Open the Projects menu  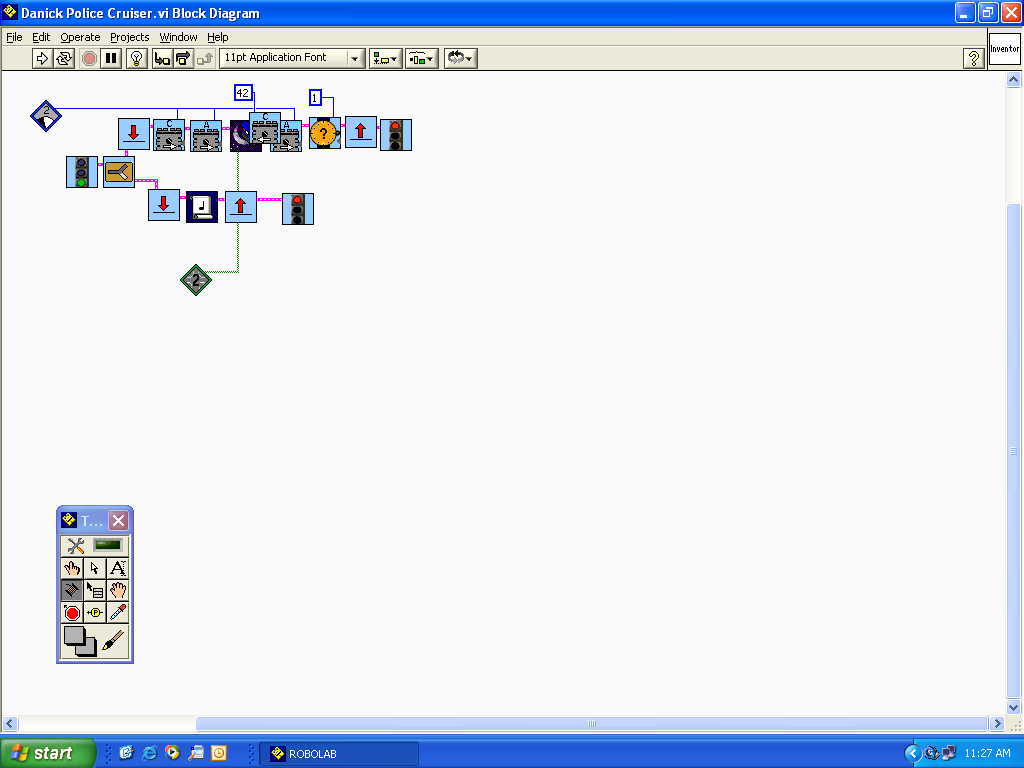pos(129,37)
